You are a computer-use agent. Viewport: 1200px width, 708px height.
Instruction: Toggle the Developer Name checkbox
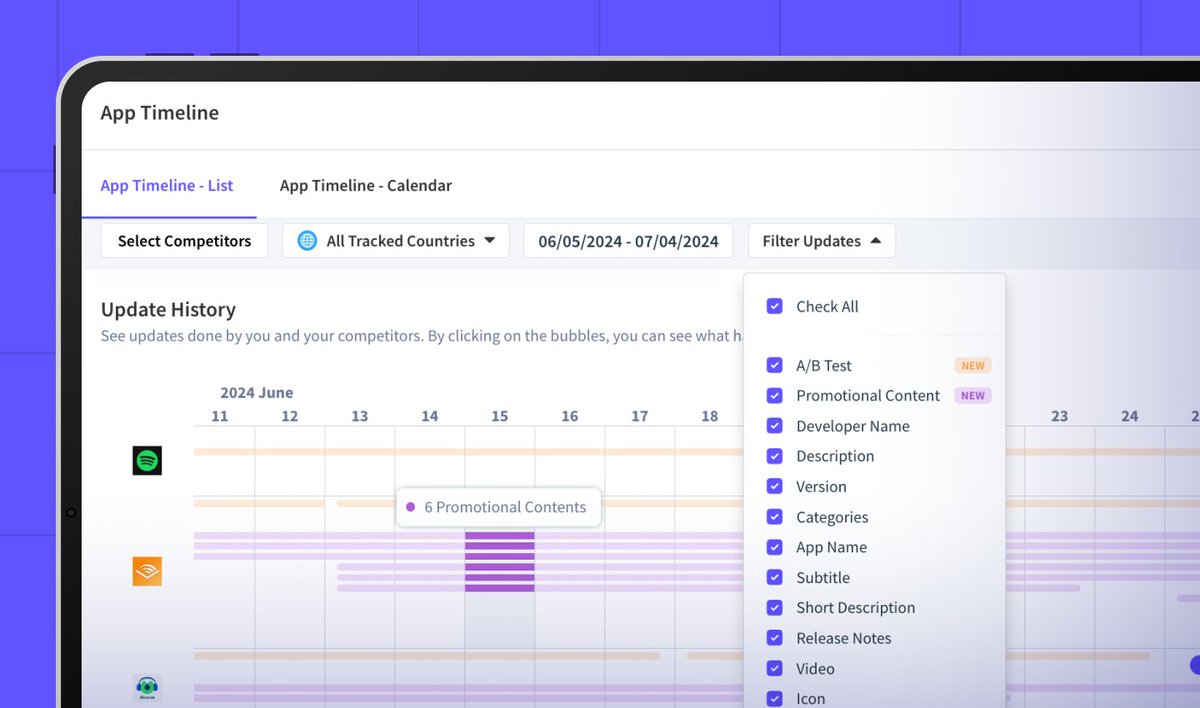pos(774,425)
